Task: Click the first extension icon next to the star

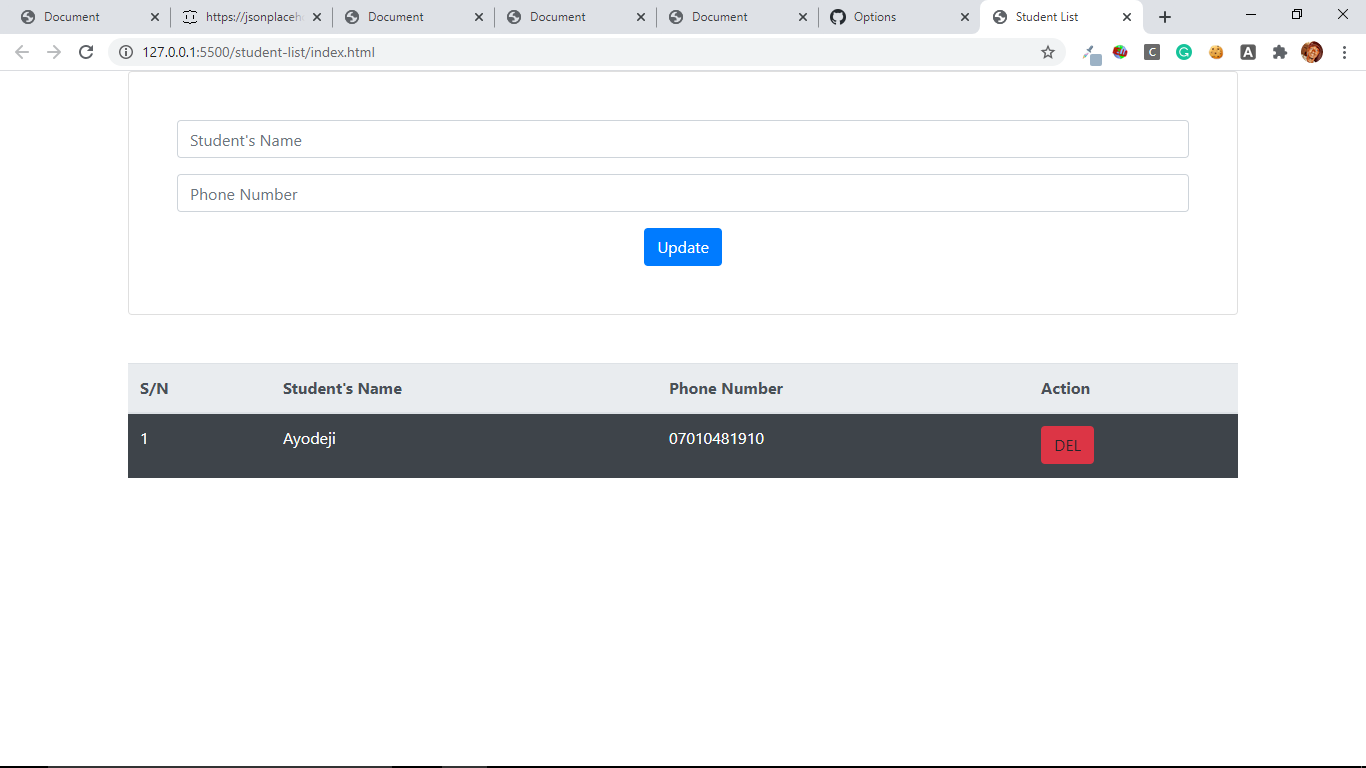Action: click(x=1091, y=54)
